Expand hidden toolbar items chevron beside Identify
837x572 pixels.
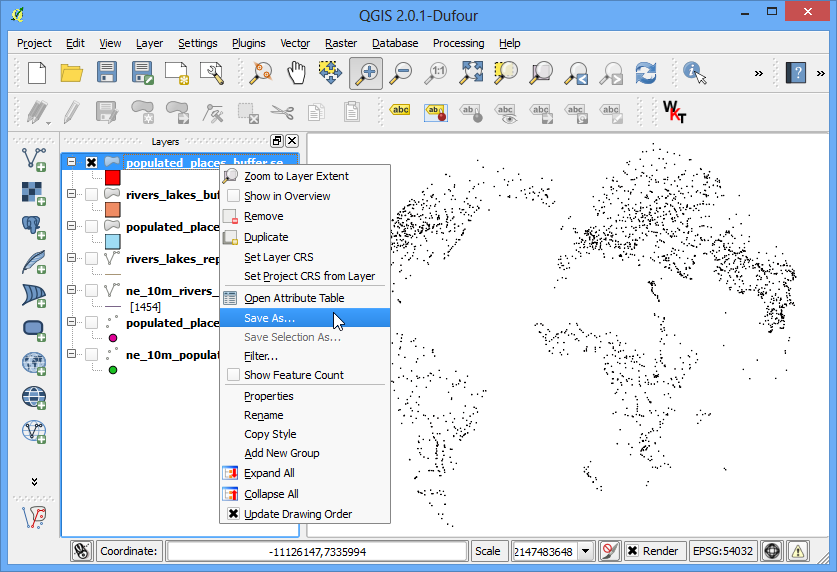pos(759,74)
